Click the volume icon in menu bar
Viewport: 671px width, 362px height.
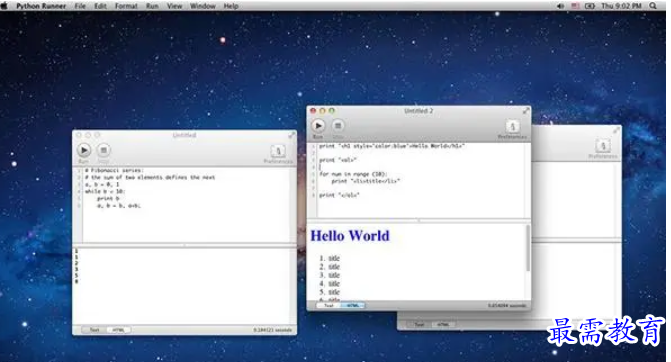tap(561, 6)
